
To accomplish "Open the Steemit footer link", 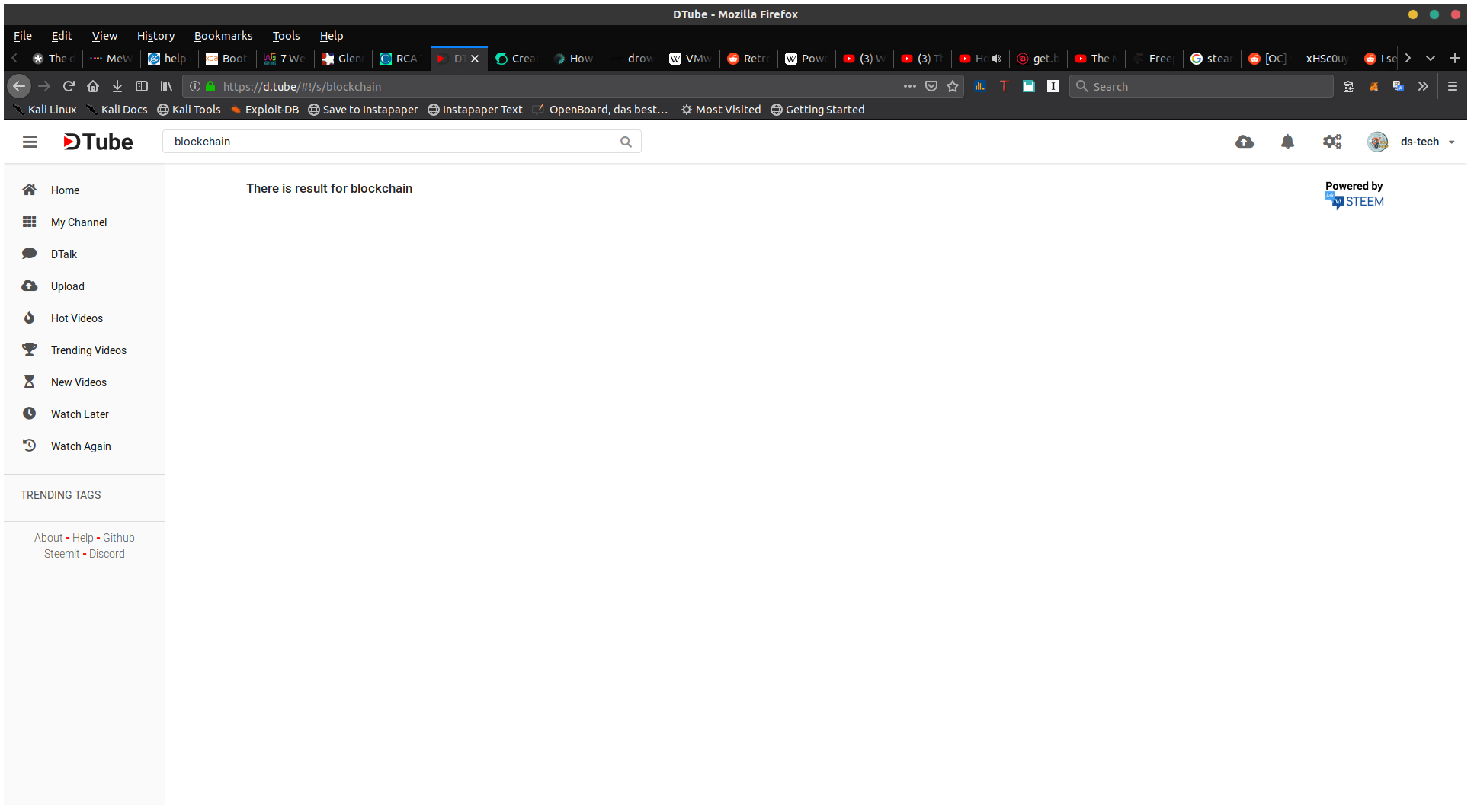I will [62, 554].
